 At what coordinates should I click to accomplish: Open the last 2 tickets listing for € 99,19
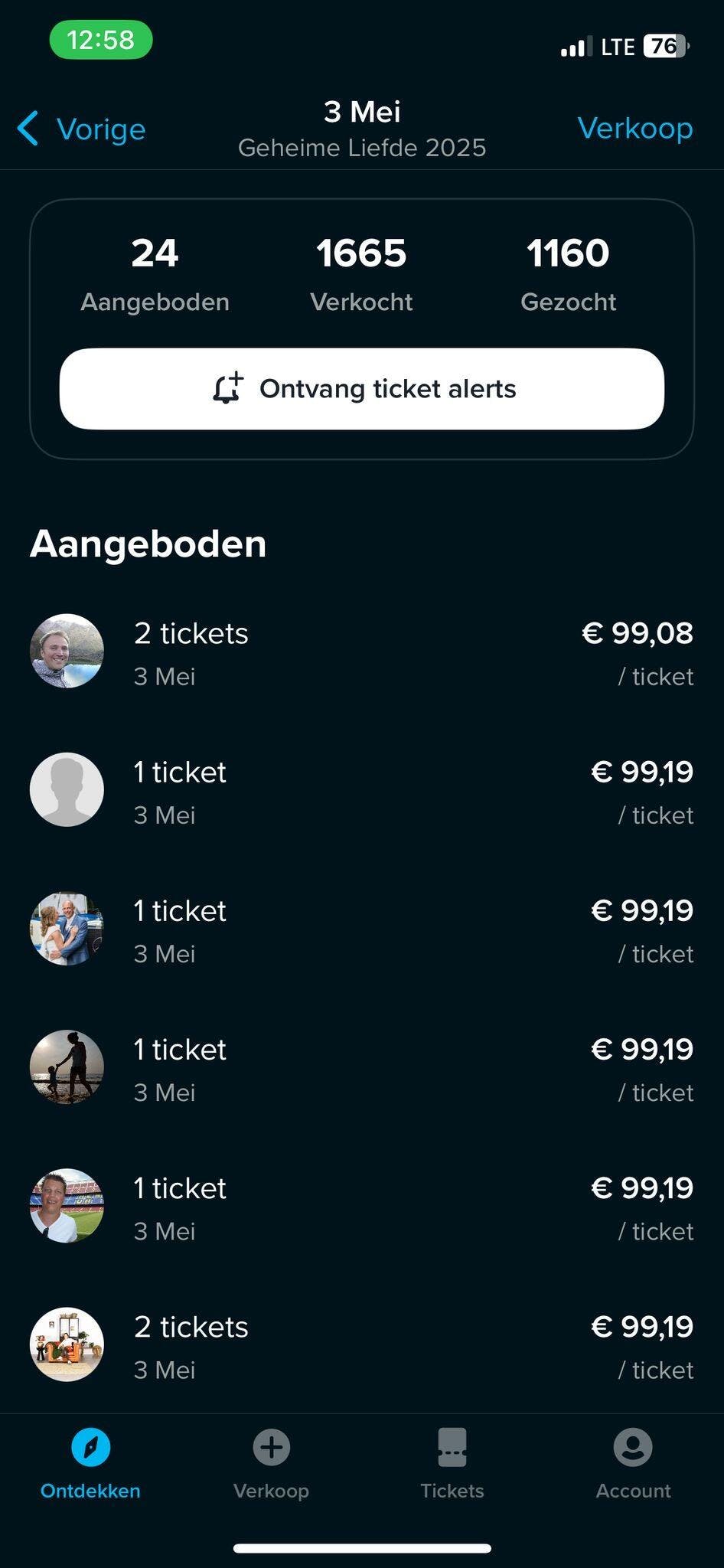361,1345
